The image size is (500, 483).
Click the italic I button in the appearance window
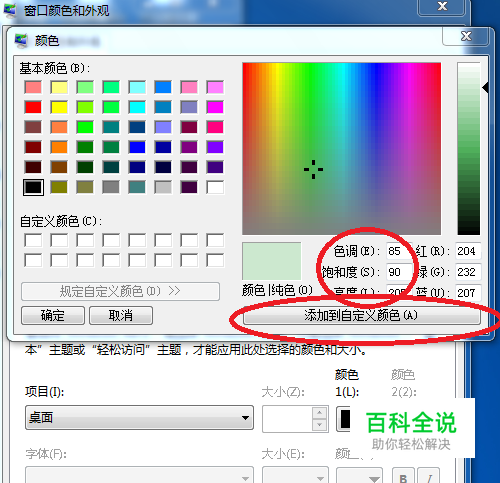[x=429, y=477]
